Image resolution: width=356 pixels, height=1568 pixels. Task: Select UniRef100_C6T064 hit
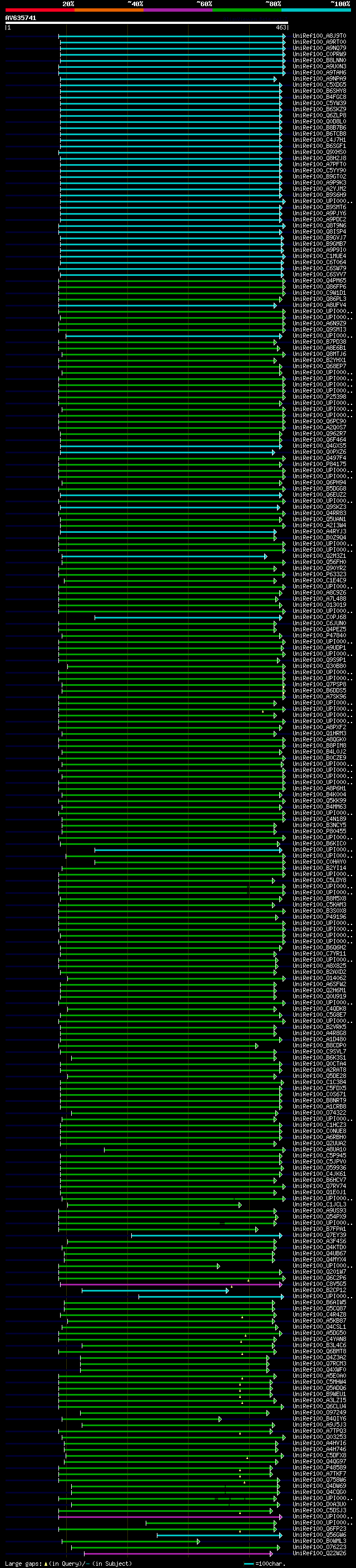[x=319, y=263]
